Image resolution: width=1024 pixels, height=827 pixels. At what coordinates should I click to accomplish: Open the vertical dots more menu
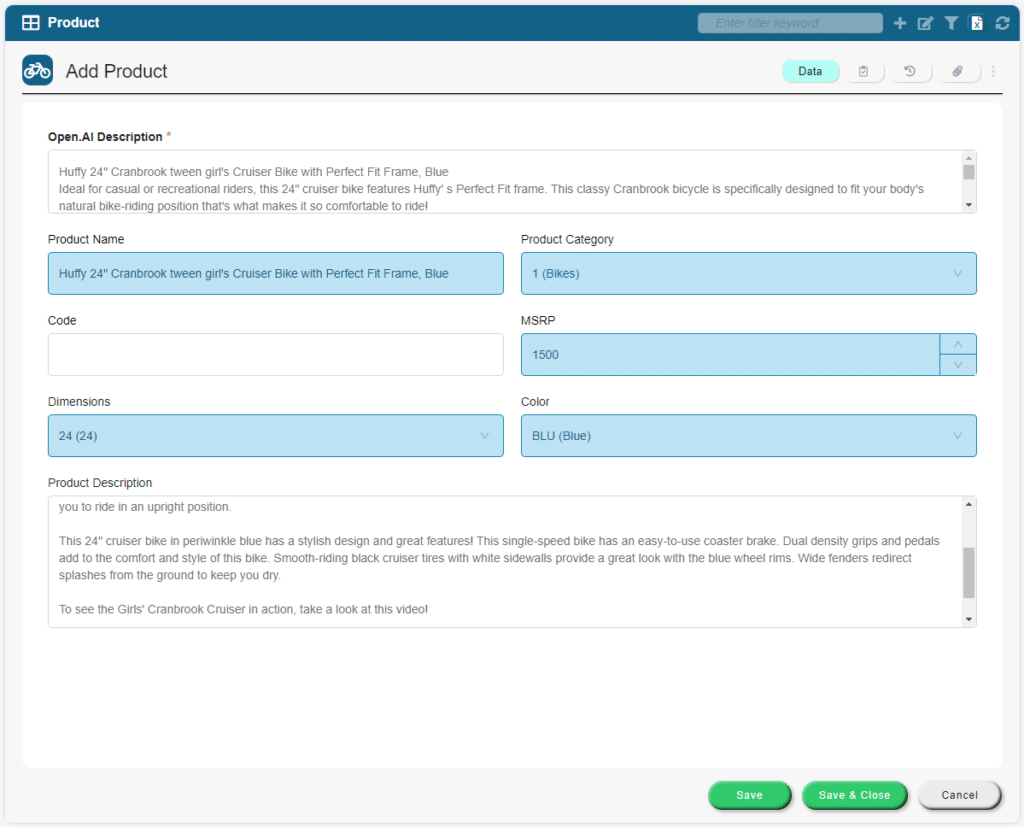click(x=993, y=71)
